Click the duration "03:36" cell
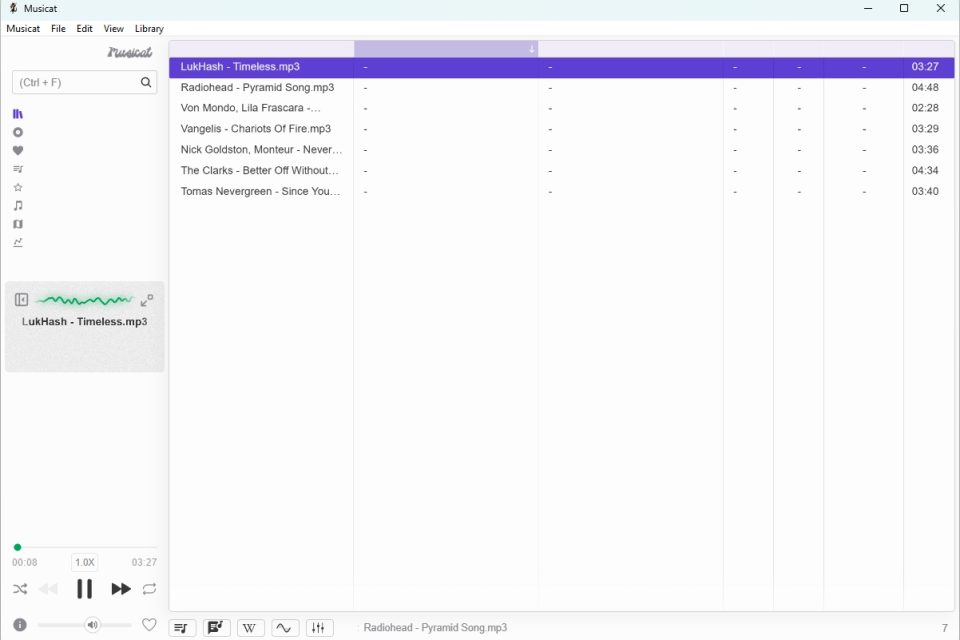This screenshot has width=960, height=640. (924, 149)
